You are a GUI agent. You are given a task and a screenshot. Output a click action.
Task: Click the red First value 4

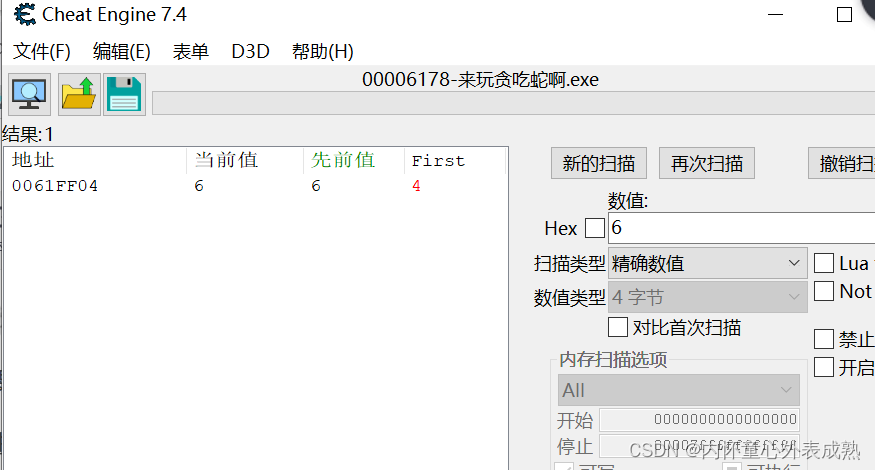[x=416, y=186]
